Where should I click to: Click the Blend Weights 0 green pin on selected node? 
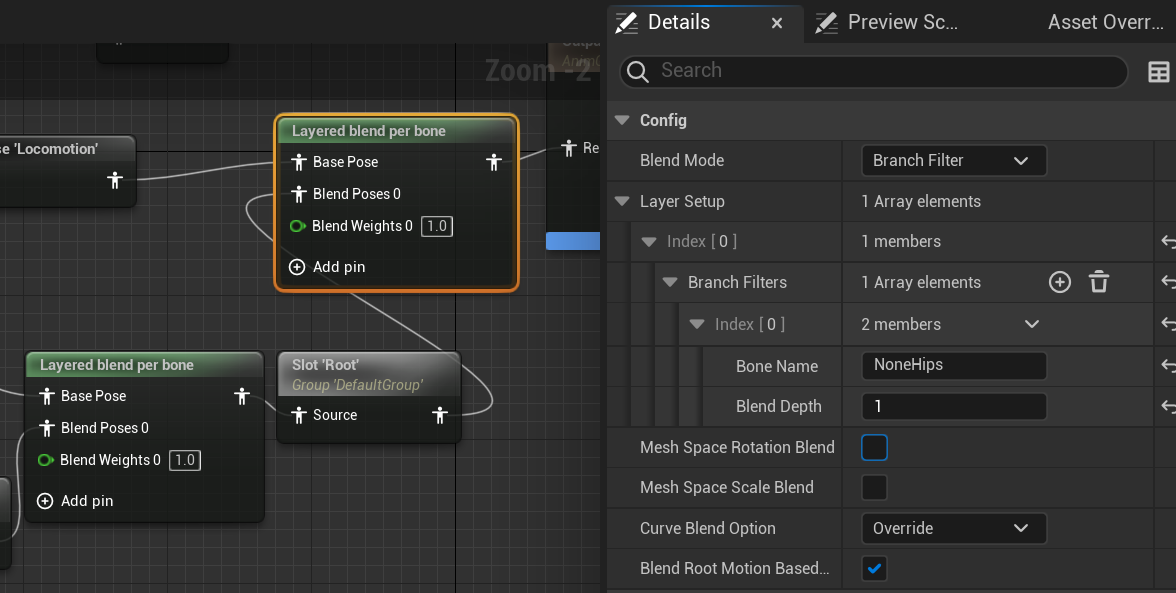(x=297, y=226)
